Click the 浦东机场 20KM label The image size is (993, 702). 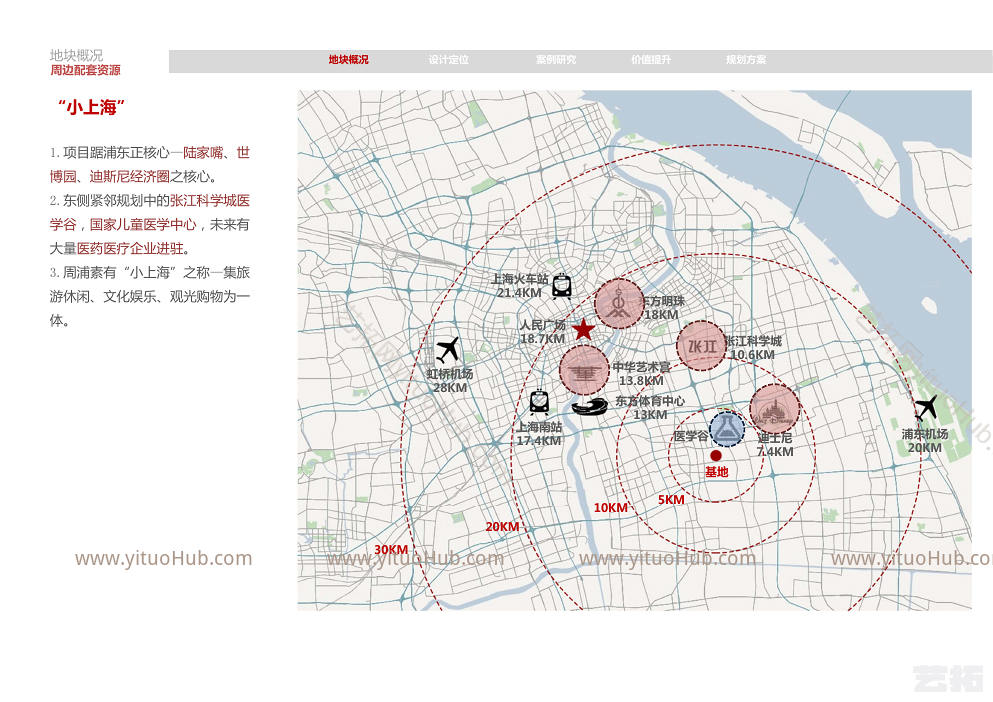[925, 441]
